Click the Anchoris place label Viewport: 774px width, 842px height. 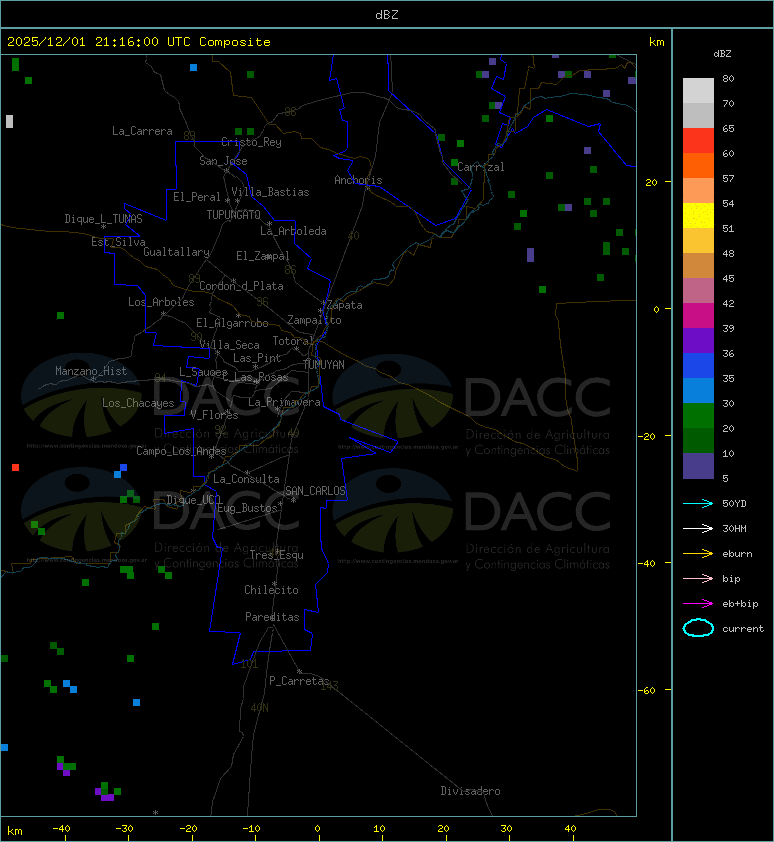pos(358,180)
